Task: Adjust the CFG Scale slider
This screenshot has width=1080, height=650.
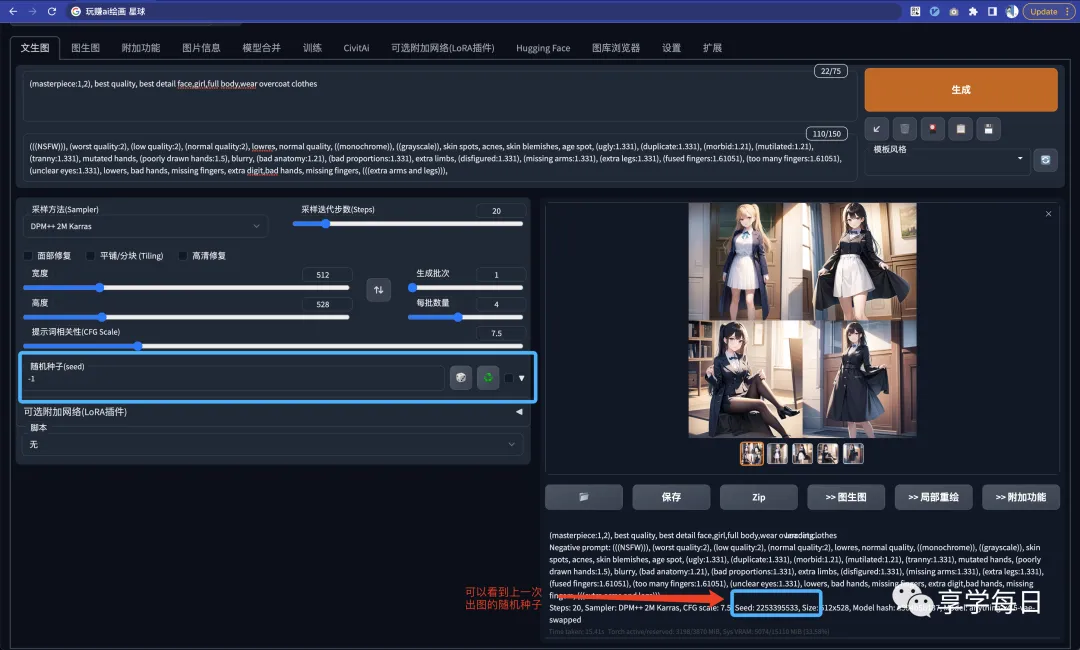Action: (x=273, y=346)
